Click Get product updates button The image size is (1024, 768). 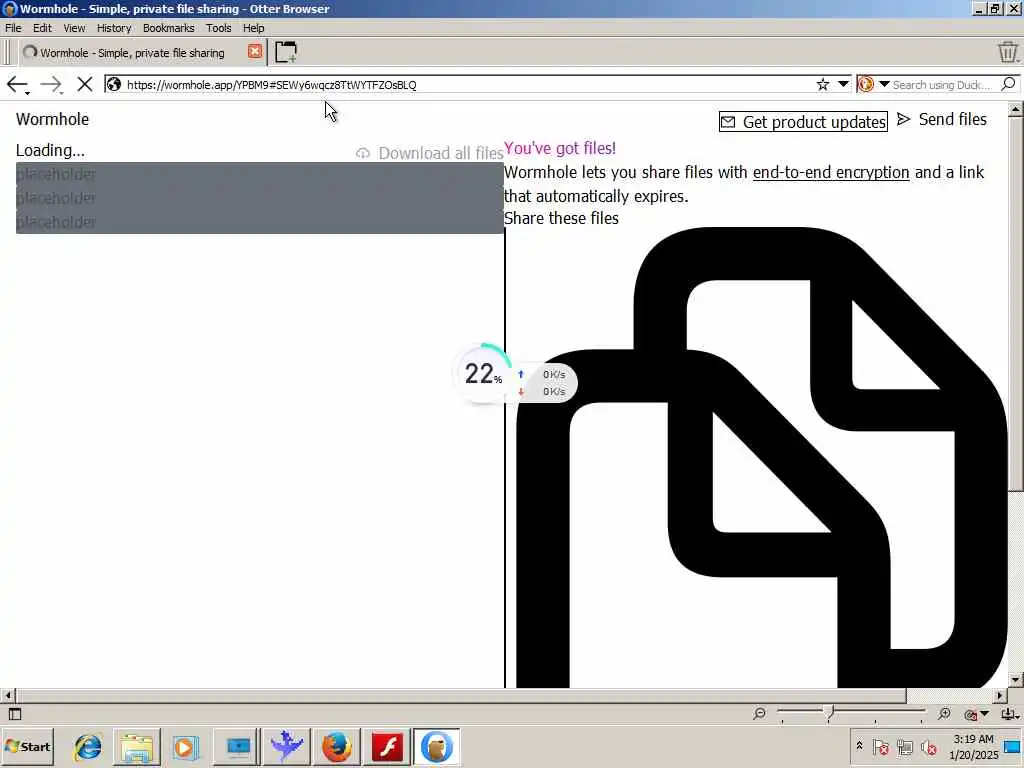(x=803, y=121)
